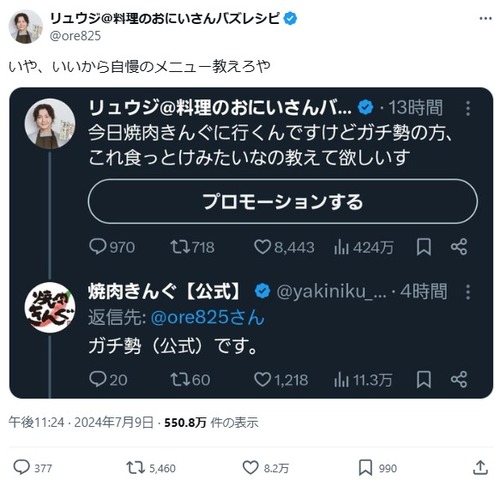Open the more options menu on main post
This screenshot has width=500, height=486.
pos(485,19)
